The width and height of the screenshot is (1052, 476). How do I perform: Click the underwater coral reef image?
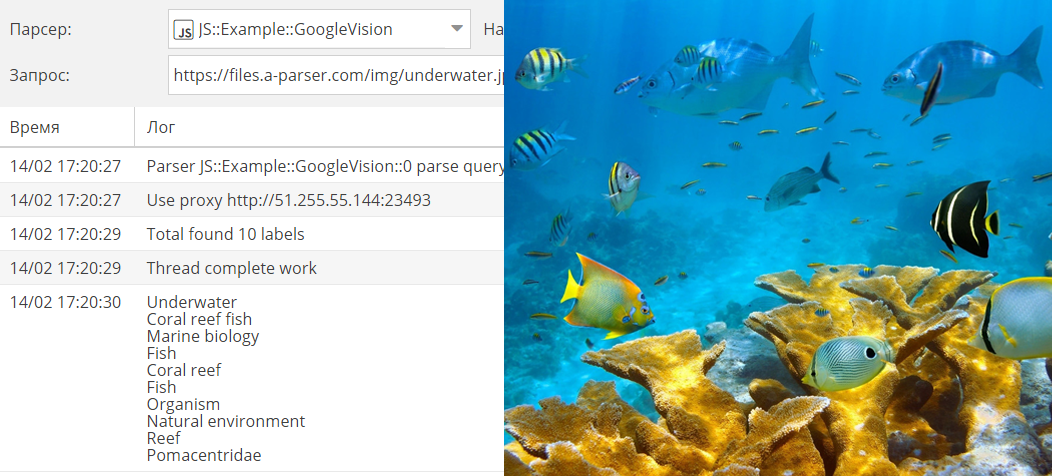tap(778, 238)
